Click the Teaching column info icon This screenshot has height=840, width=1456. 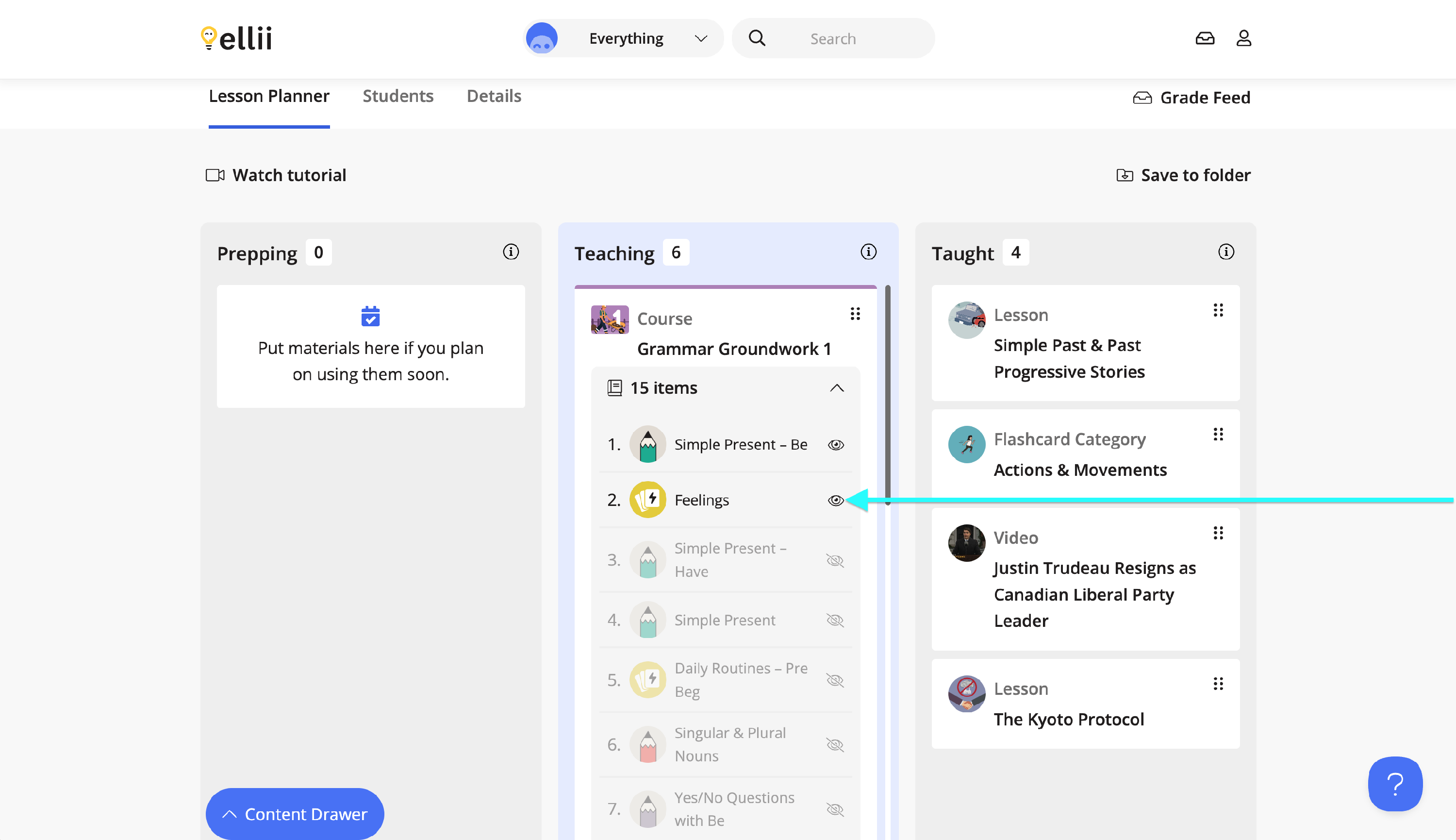[x=868, y=252]
